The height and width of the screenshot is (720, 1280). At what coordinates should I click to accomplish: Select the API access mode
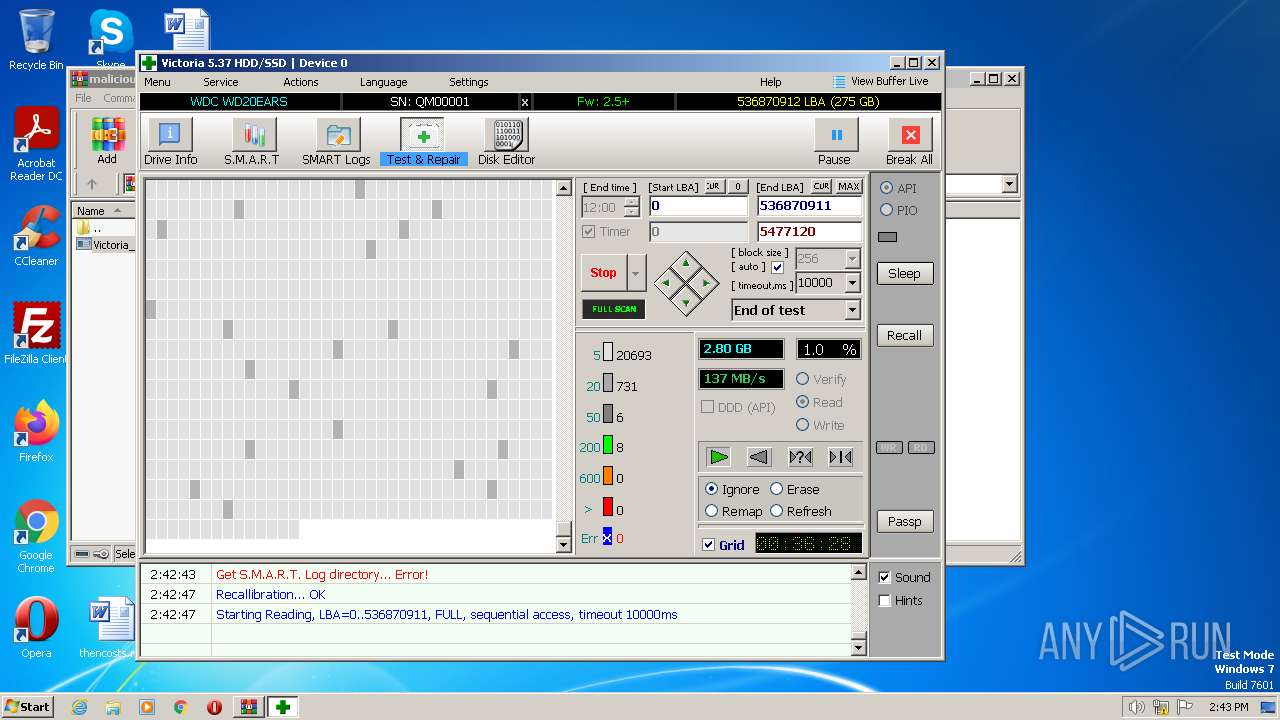(898, 188)
